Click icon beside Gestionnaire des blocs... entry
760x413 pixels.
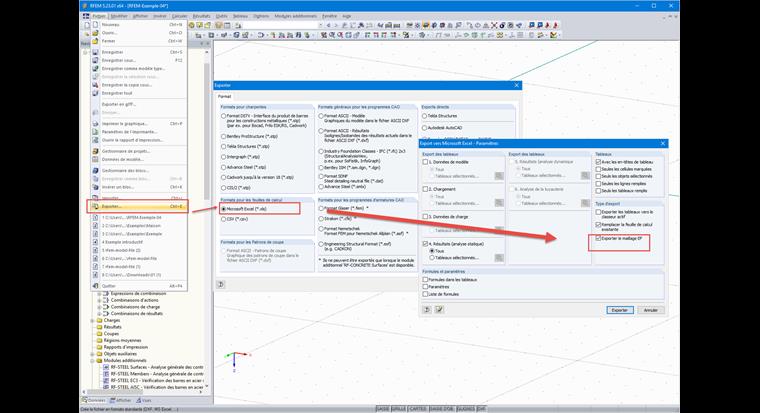click(x=95, y=171)
